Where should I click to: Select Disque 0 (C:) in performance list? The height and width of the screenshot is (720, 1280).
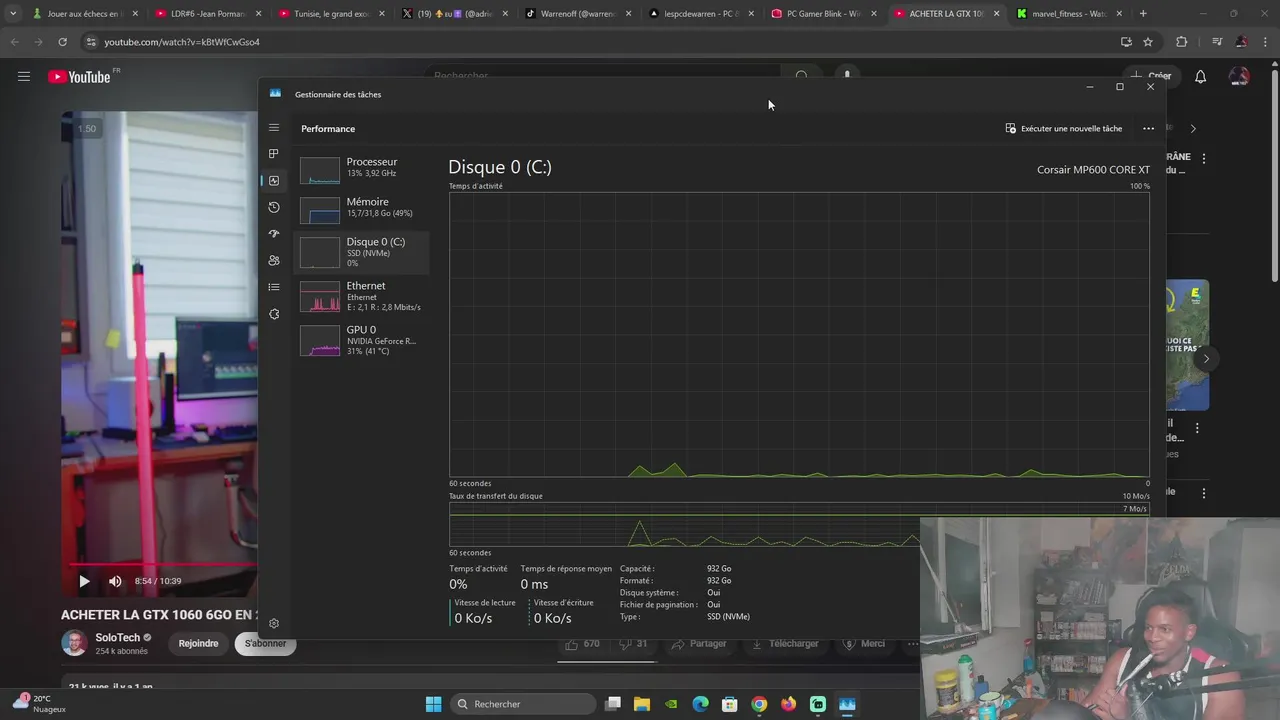tap(362, 252)
